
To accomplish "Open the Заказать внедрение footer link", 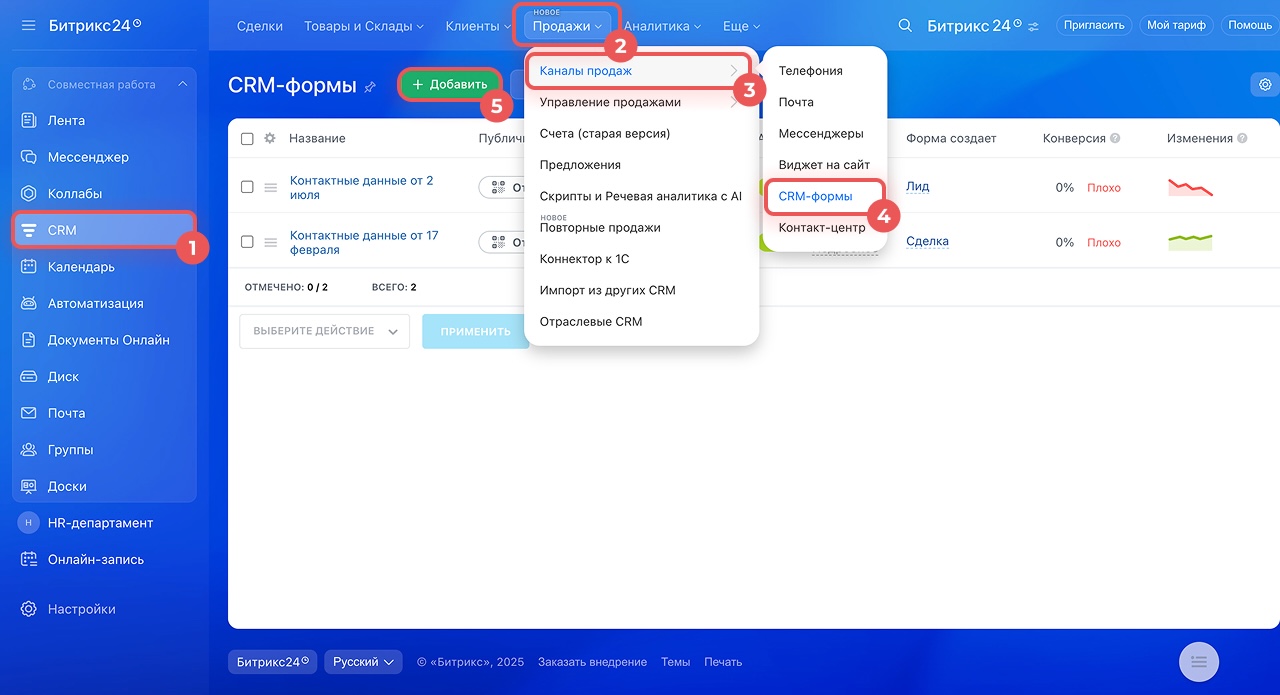I will (x=592, y=662).
